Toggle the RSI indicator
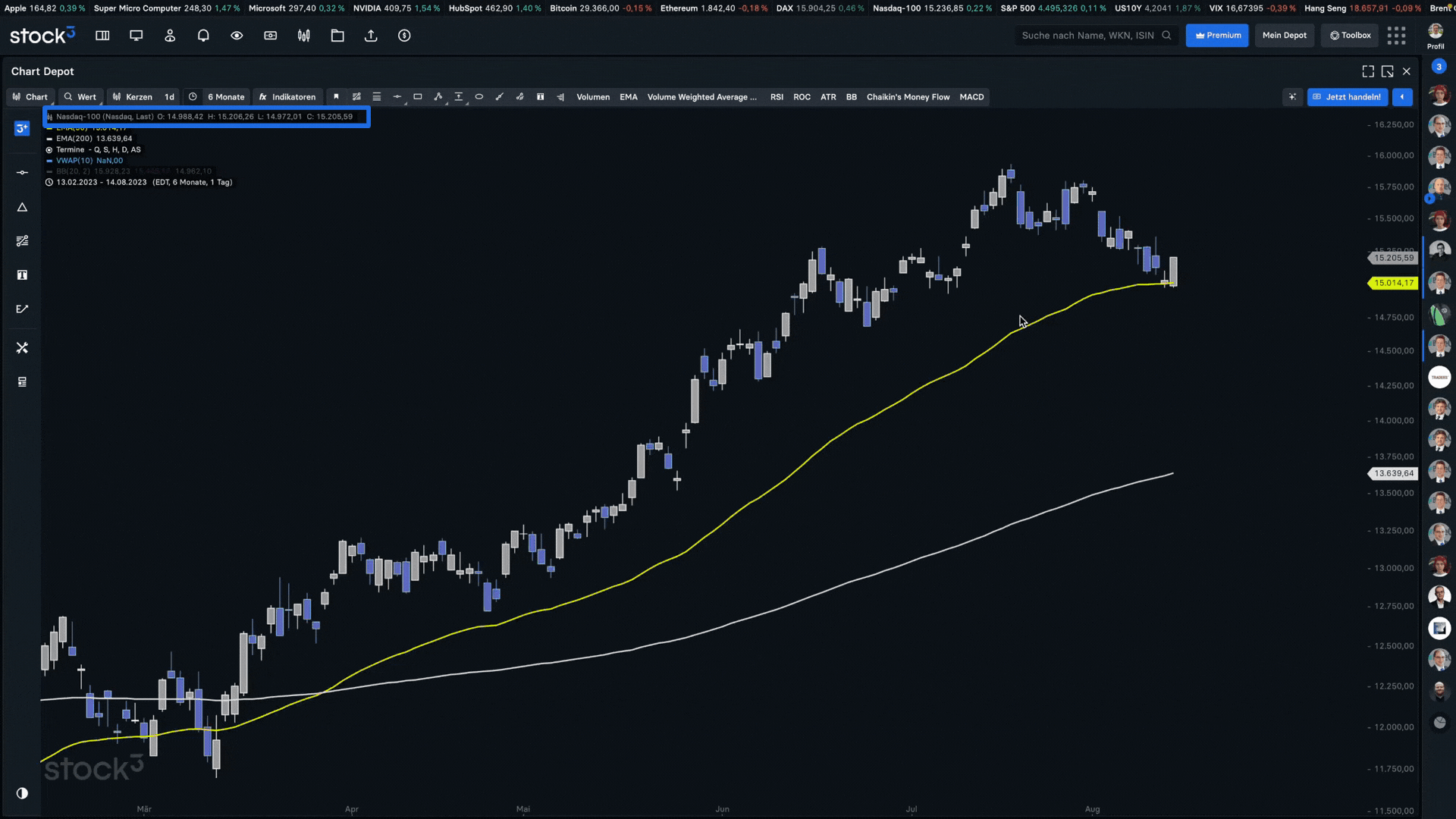The image size is (1456, 819). point(777,97)
